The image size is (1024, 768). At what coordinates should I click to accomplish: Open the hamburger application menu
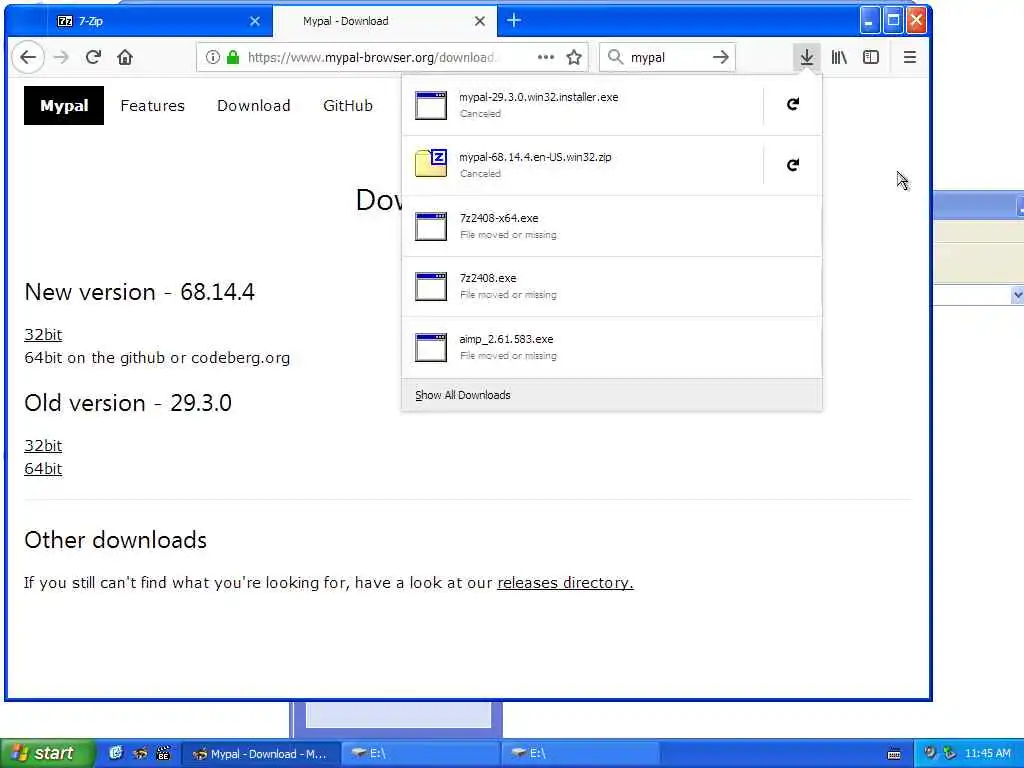(x=909, y=57)
